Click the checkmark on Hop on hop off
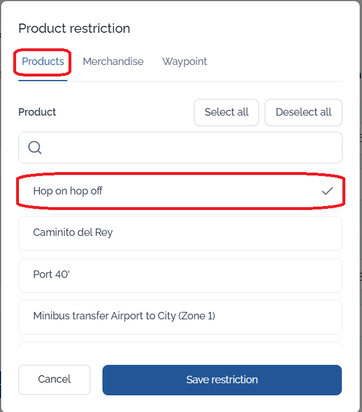The width and height of the screenshot is (362, 412). click(x=327, y=191)
